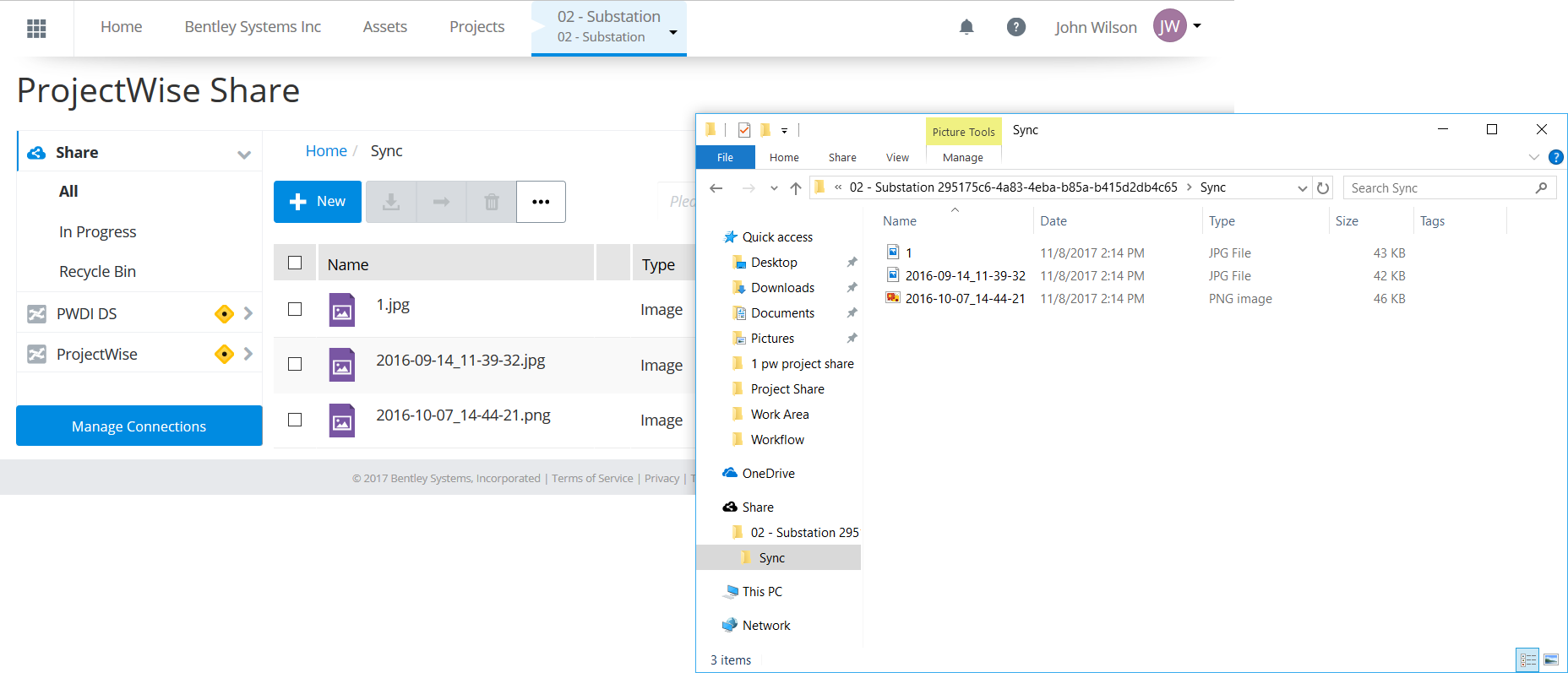Click the Move arrow toolbar icon

coord(441,202)
